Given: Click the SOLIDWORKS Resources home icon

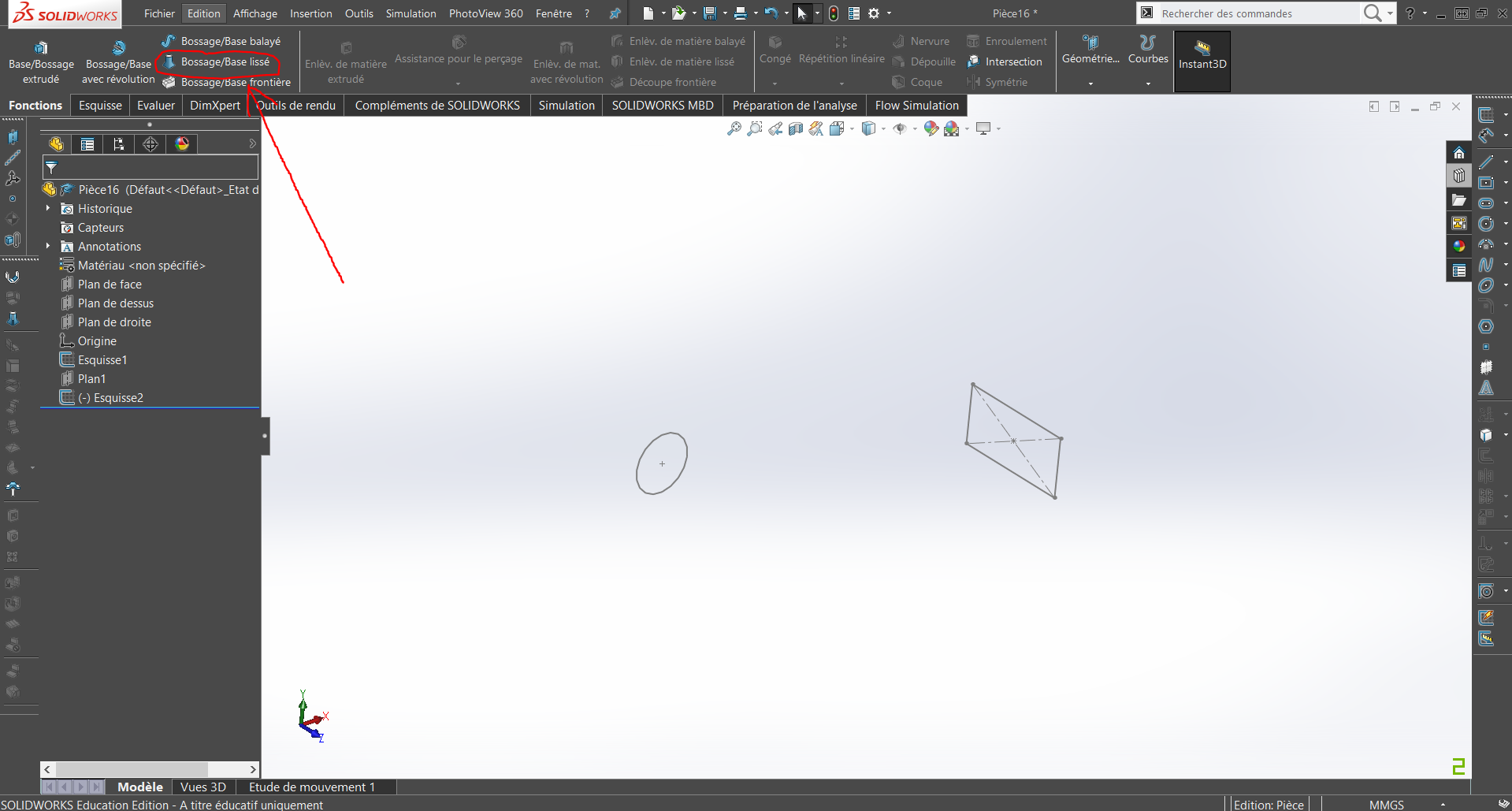Looking at the screenshot, I should (1458, 153).
